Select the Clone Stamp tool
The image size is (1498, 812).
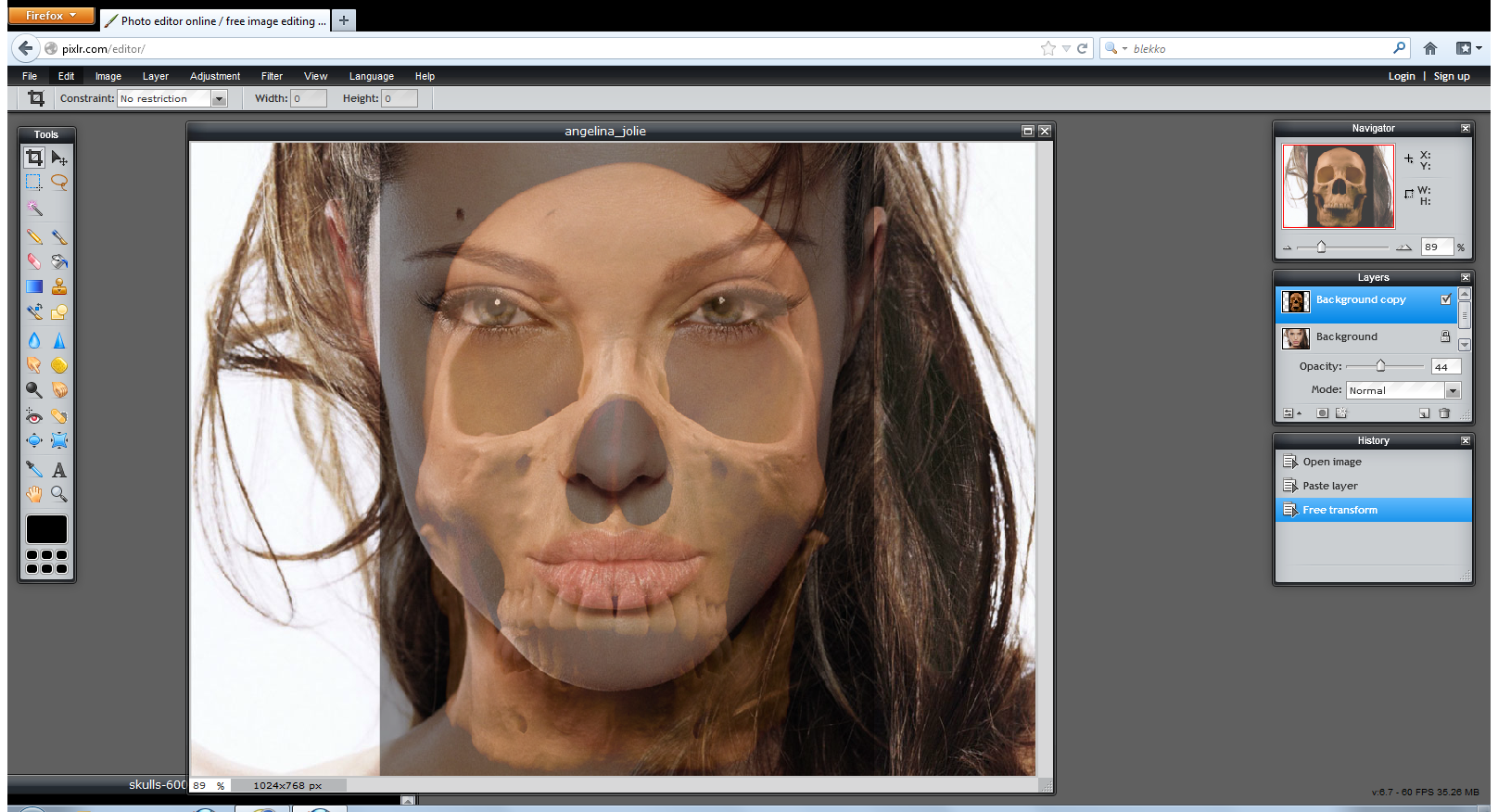pos(59,286)
